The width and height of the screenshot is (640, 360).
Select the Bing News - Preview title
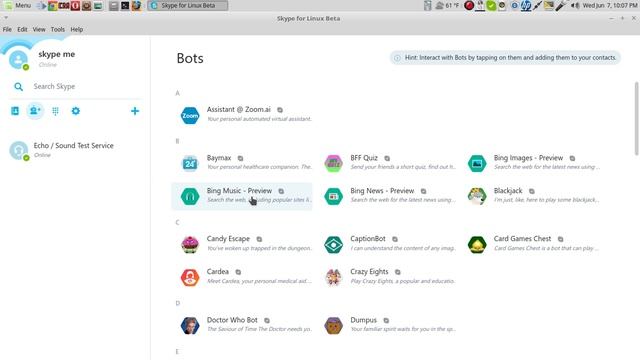(x=382, y=191)
